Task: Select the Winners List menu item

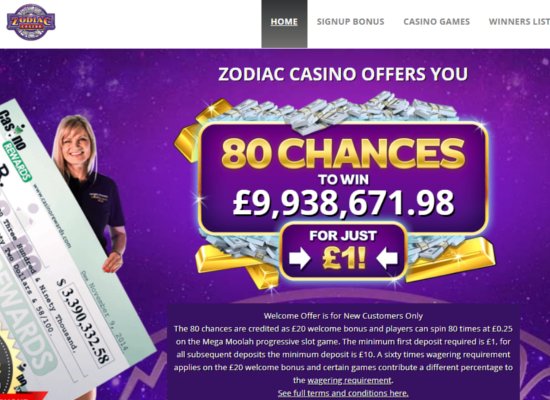Action: click(519, 22)
